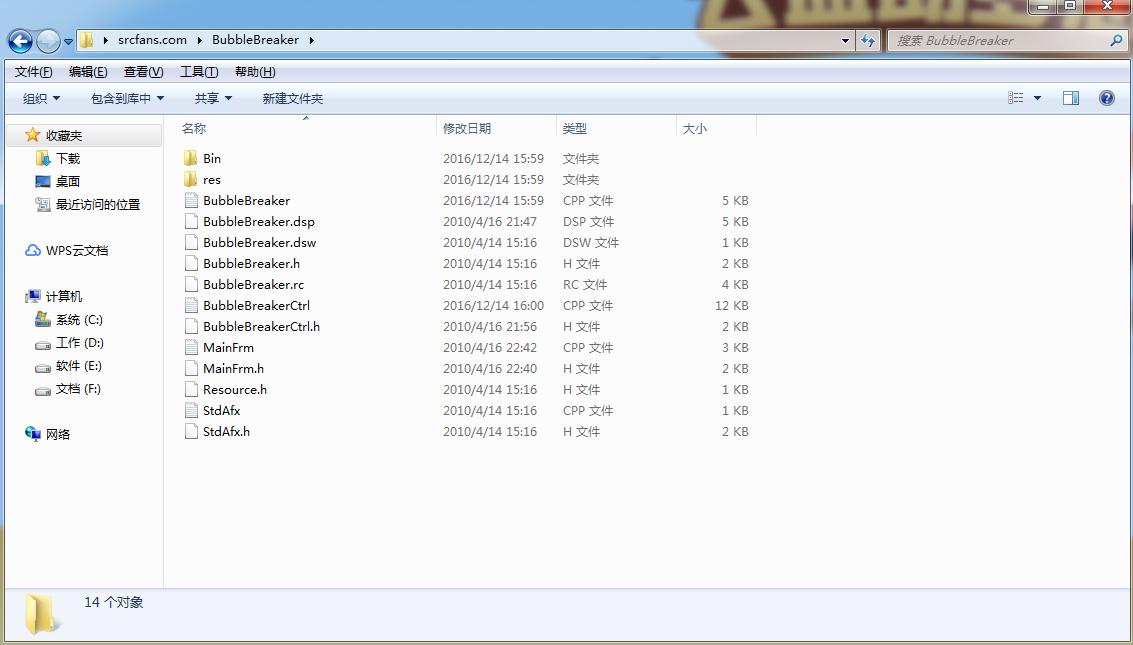Image resolution: width=1133 pixels, height=645 pixels.
Task: Refresh the folder with refresh icon
Action: coord(868,41)
